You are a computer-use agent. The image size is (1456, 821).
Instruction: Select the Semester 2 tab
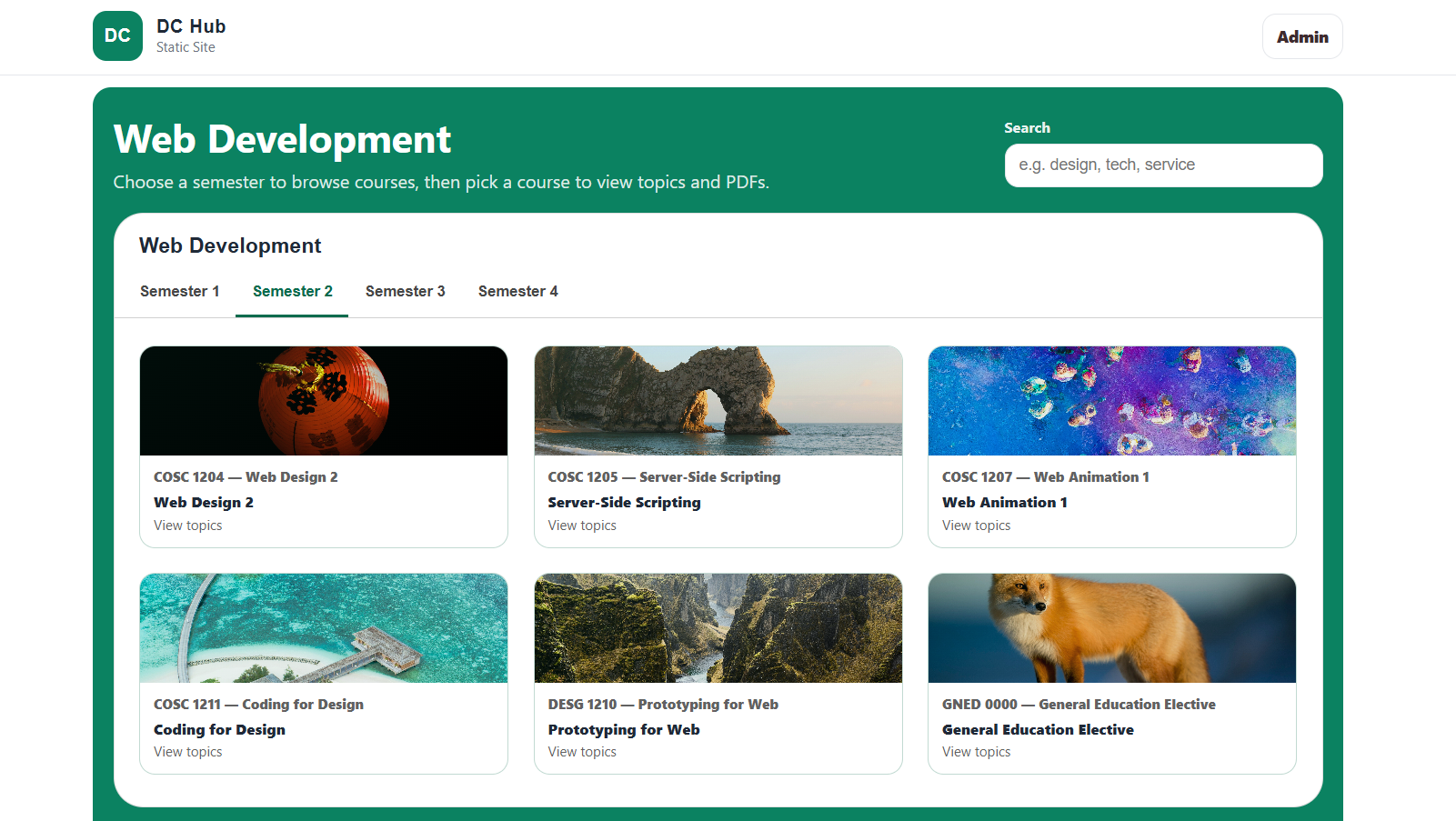(x=292, y=292)
